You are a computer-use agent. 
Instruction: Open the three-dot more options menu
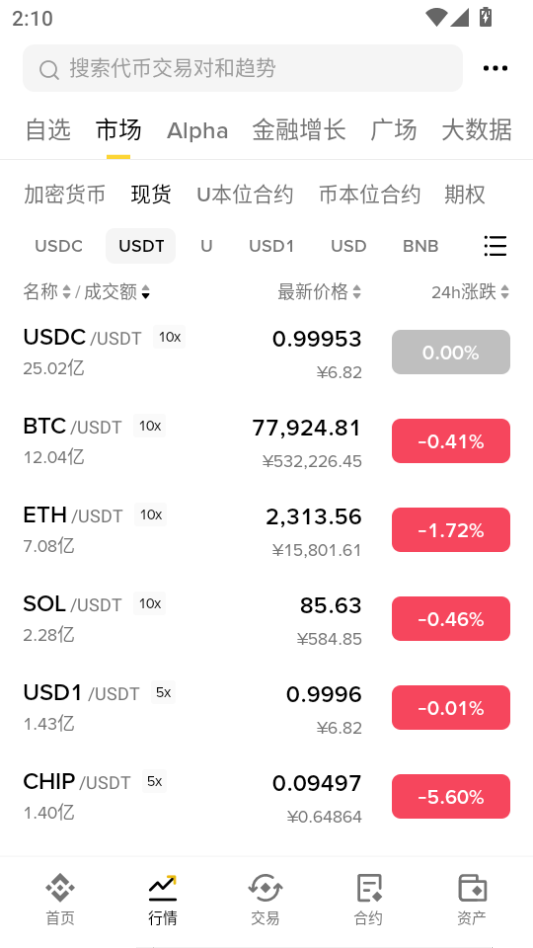point(495,68)
